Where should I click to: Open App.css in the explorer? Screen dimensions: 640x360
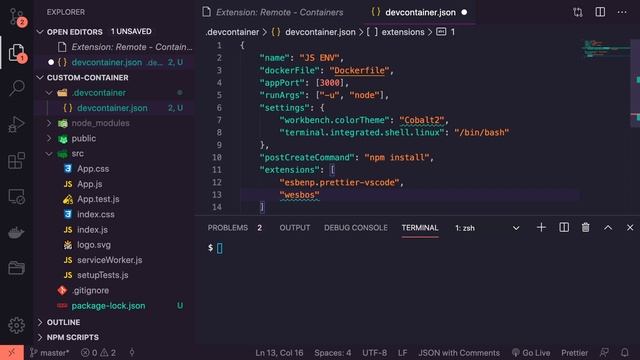[x=93, y=169]
